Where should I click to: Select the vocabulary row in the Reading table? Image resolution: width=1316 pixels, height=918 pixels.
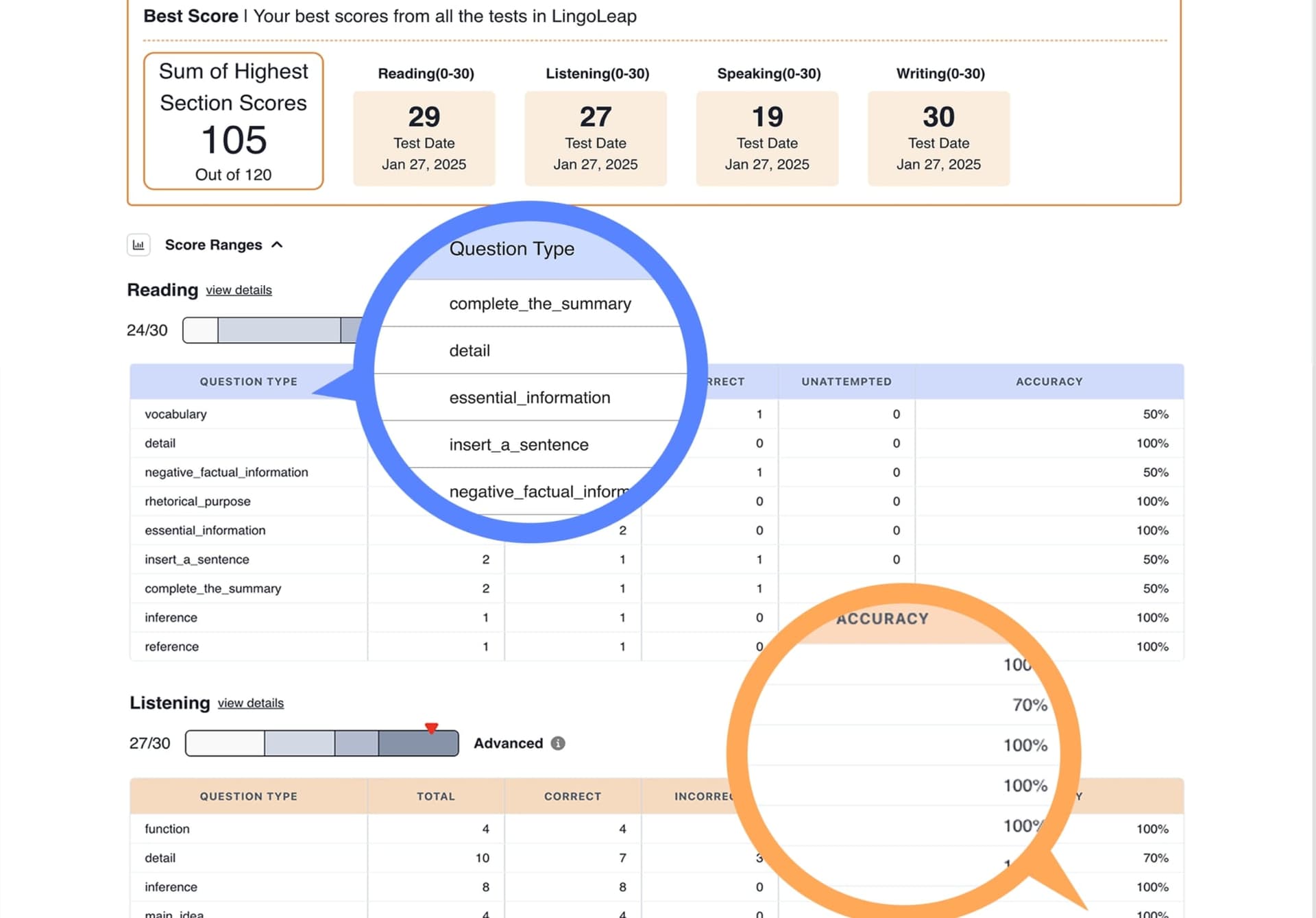[176, 414]
